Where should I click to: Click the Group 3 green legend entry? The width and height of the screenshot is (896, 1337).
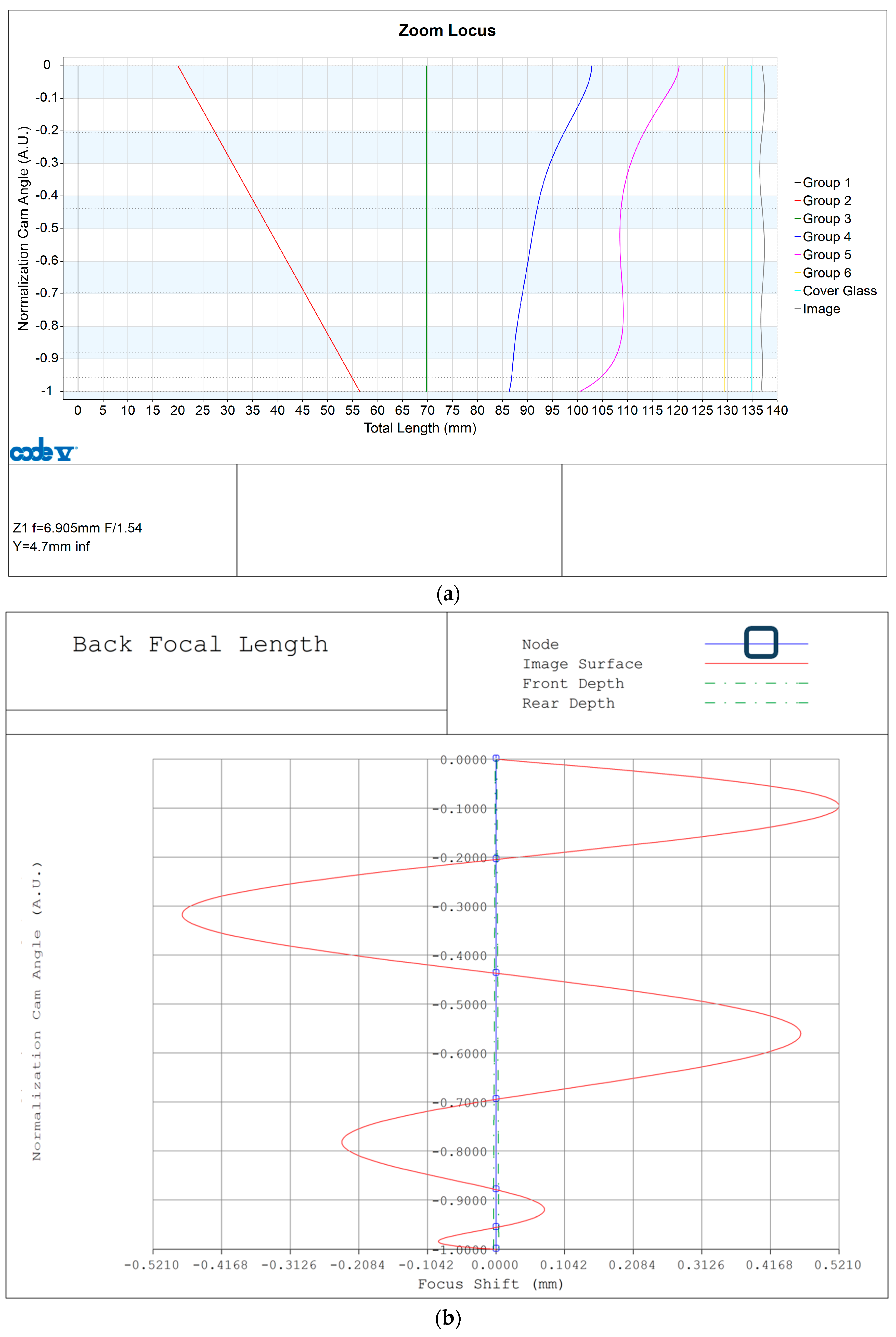coord(826,219)
